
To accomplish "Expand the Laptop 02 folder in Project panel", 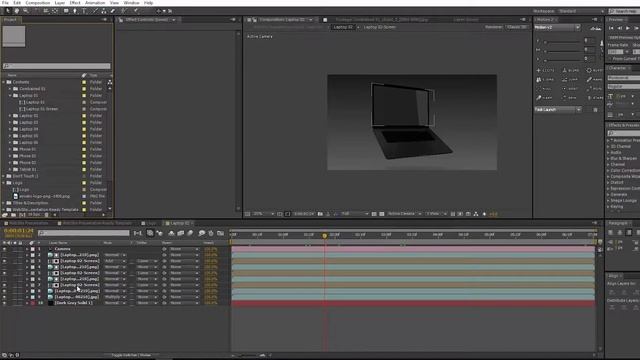I will (x=10, y=116).
